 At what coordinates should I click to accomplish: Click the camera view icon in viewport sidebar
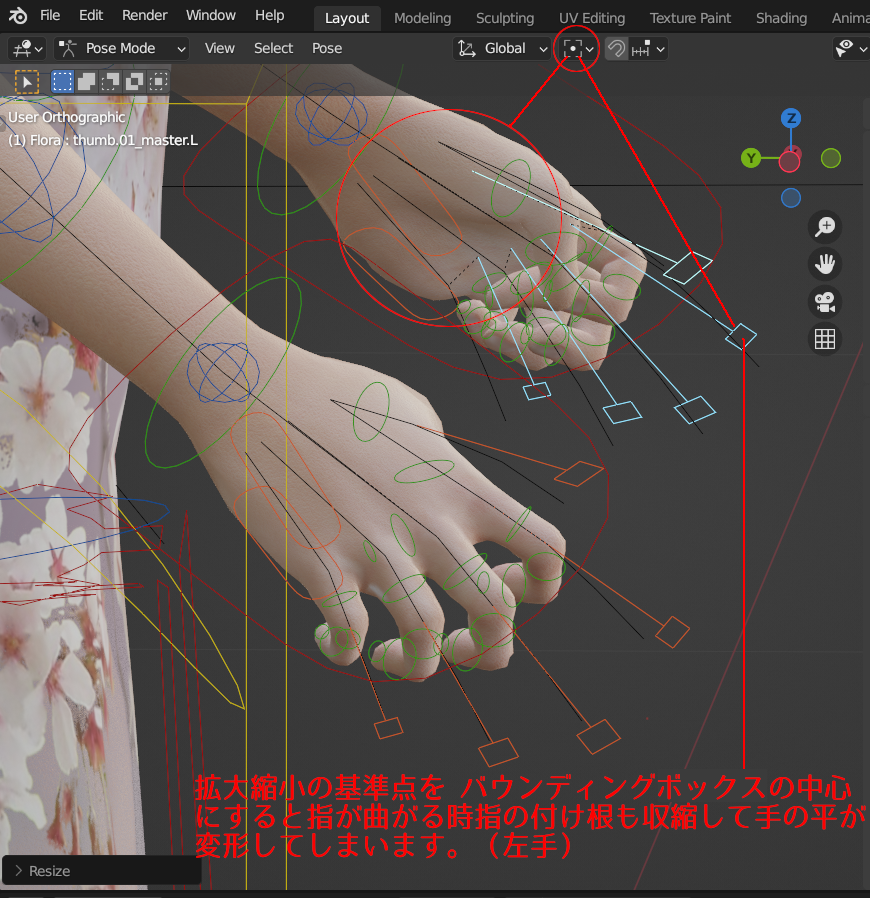pos(824,302)
